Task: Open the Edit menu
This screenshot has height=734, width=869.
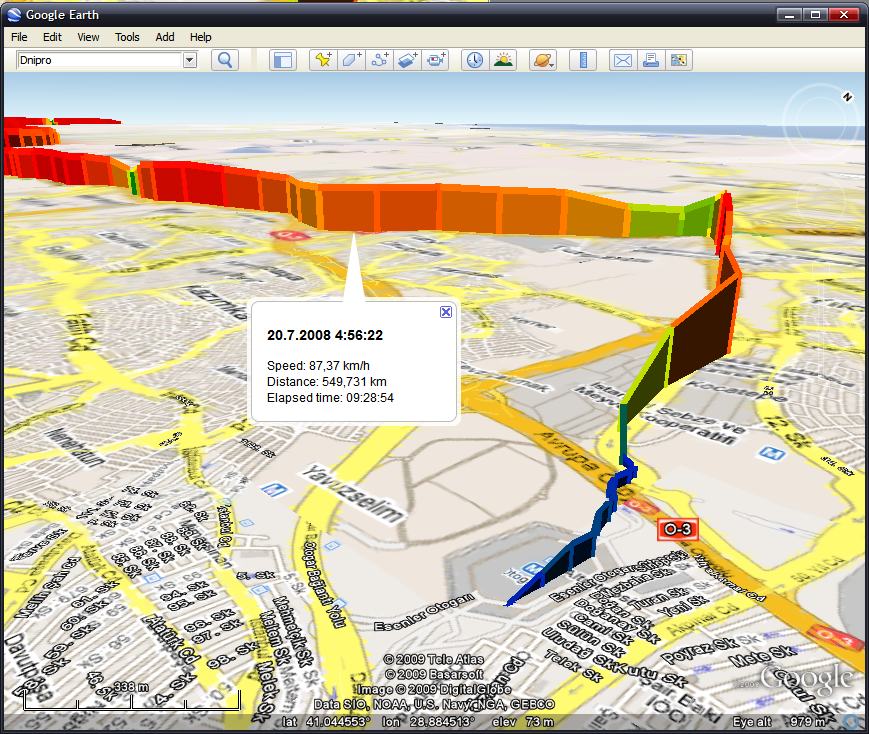Action: 52,37
